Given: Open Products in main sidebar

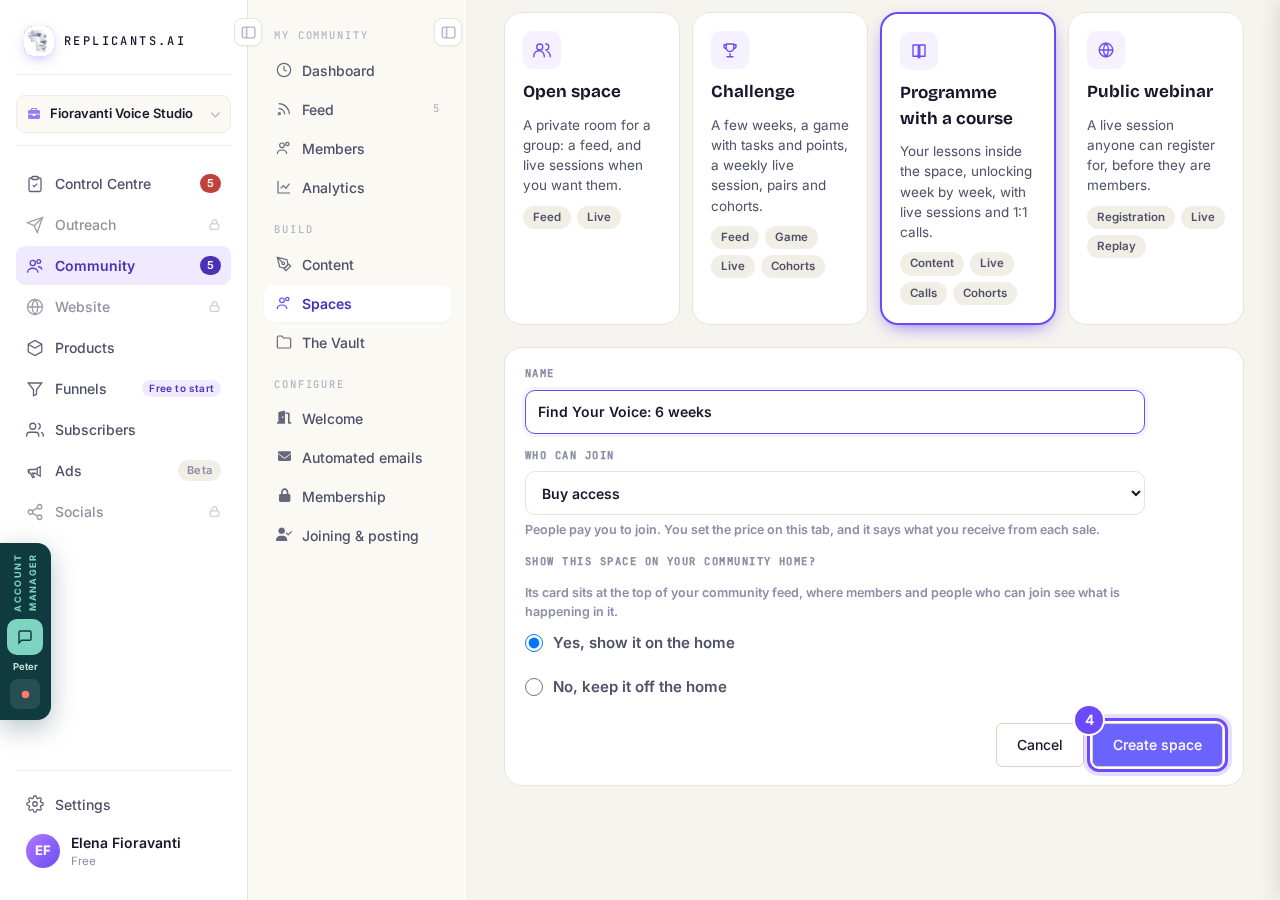Looking at the screenshot, I should (123, 348).
